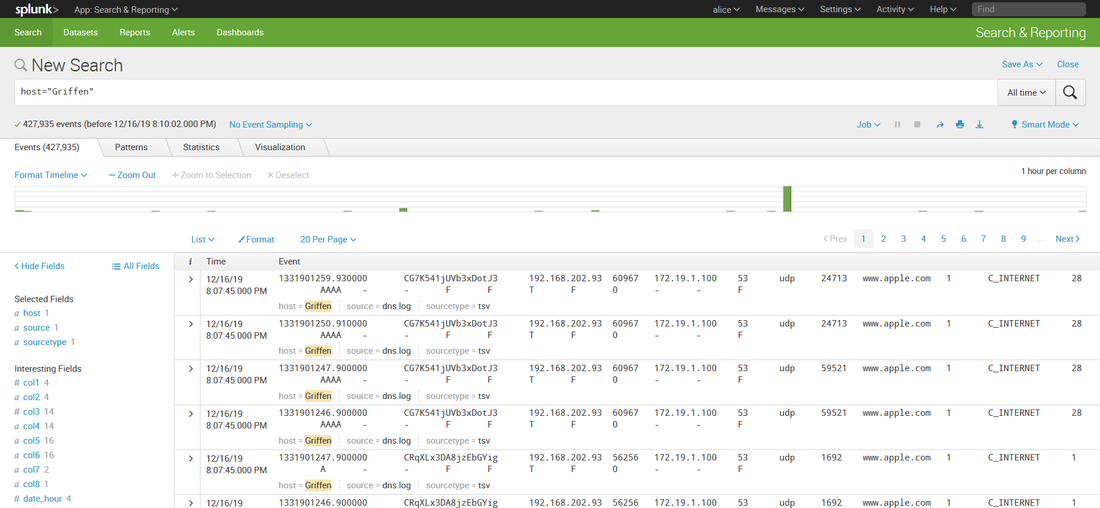
Task: Switch to the Statistics tab
Action: [x=201, y=147]
